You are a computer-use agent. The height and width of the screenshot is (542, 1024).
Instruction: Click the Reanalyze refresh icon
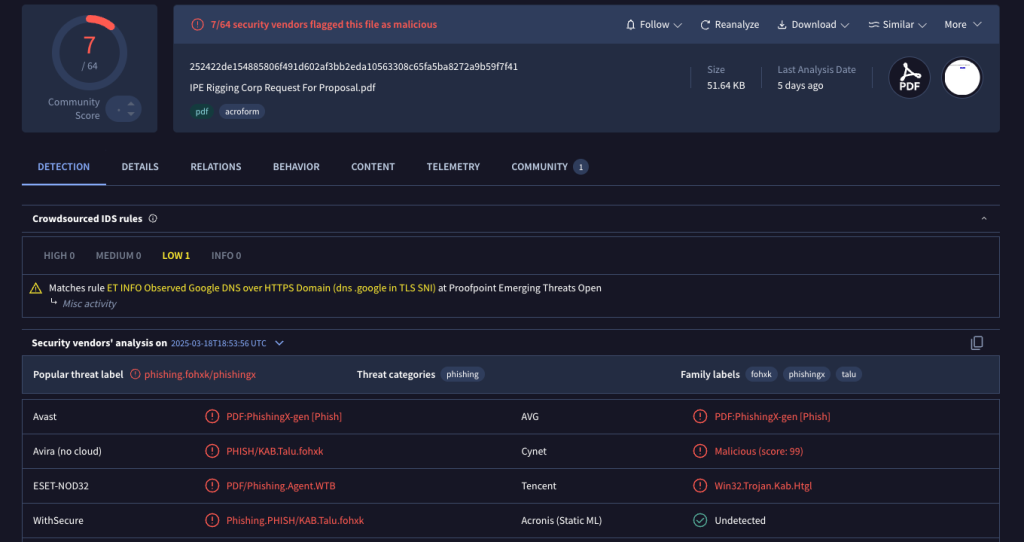click(705, 25)
